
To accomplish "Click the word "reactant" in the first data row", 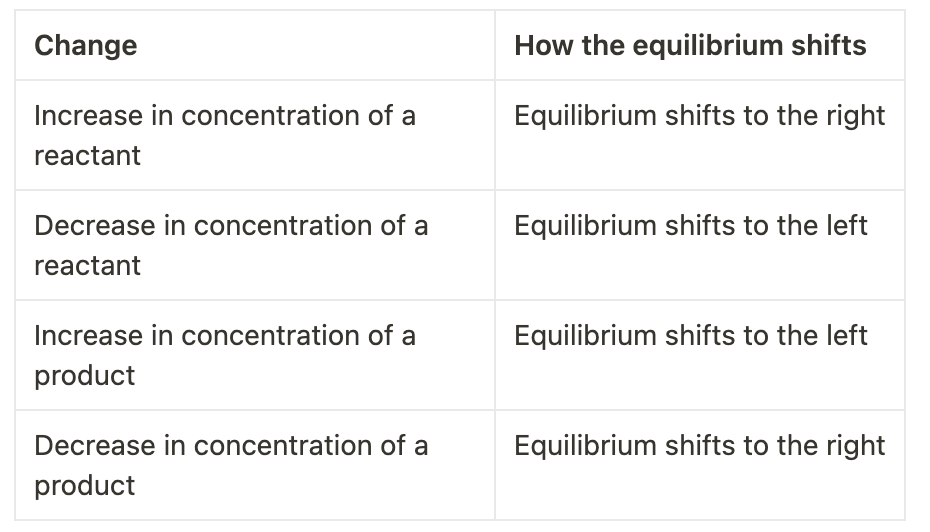I will pyautogui.click(x=87, y=156).
